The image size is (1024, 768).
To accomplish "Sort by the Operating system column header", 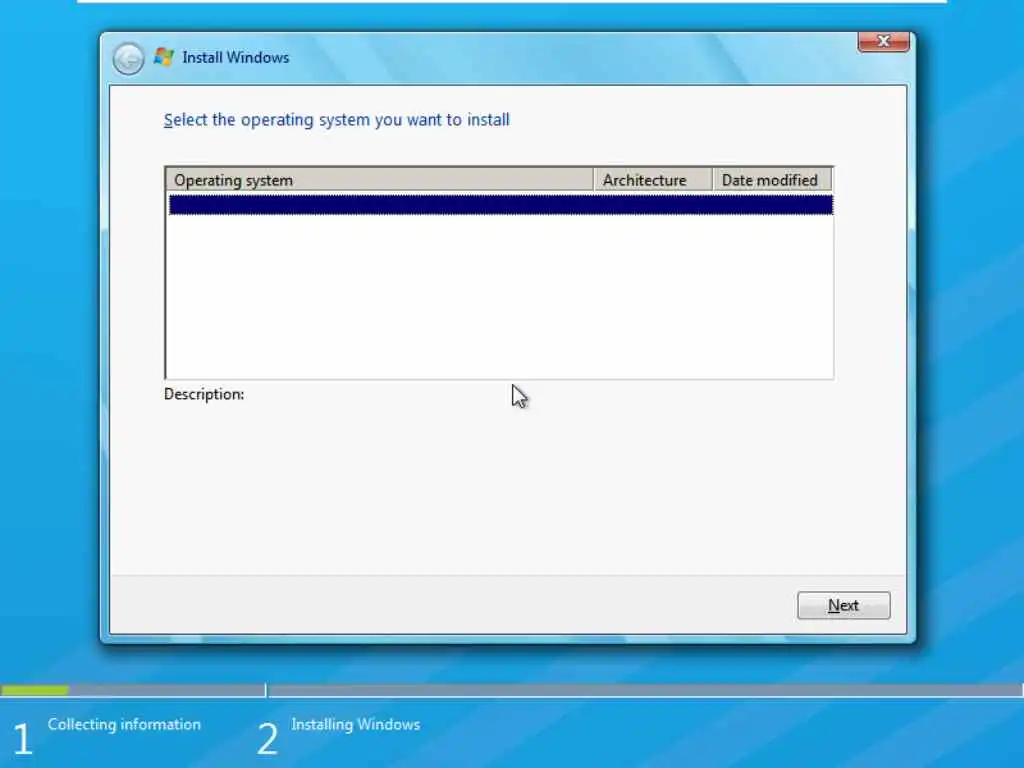I will coord(379,180).
